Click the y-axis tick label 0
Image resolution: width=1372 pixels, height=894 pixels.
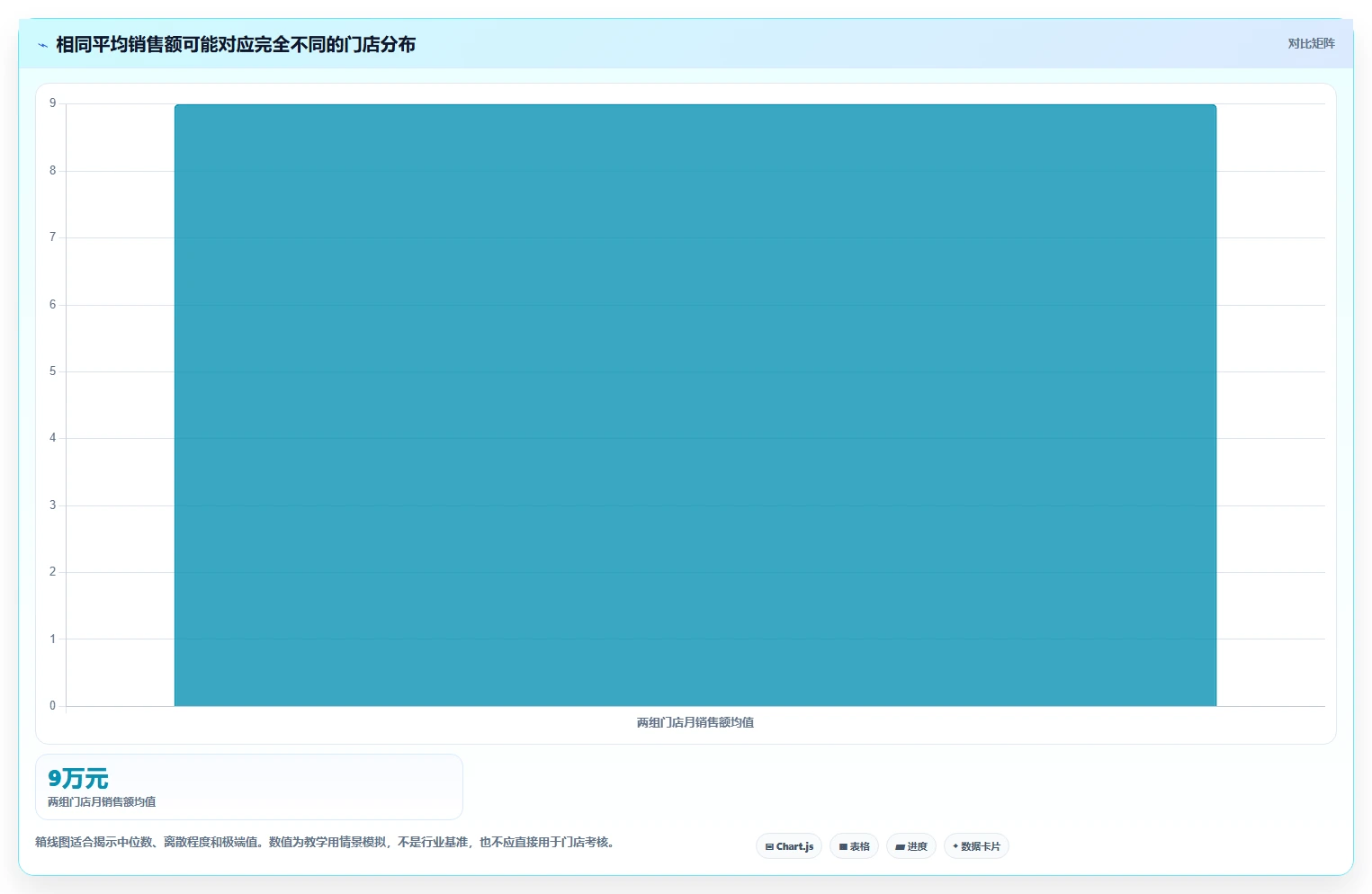52,706
